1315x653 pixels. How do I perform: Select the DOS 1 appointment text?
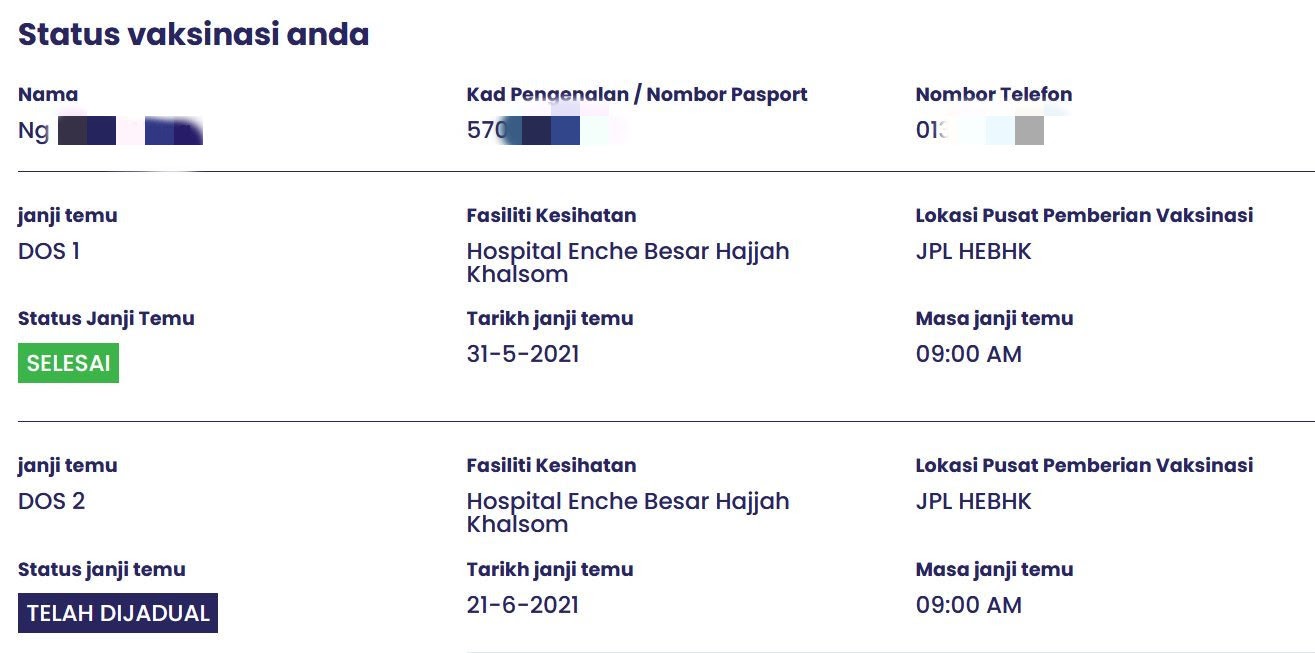(49, 251)
